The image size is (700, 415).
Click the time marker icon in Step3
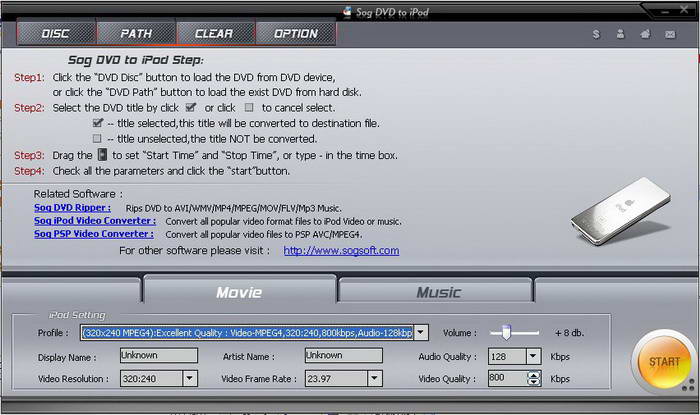(x=102, y=154)
